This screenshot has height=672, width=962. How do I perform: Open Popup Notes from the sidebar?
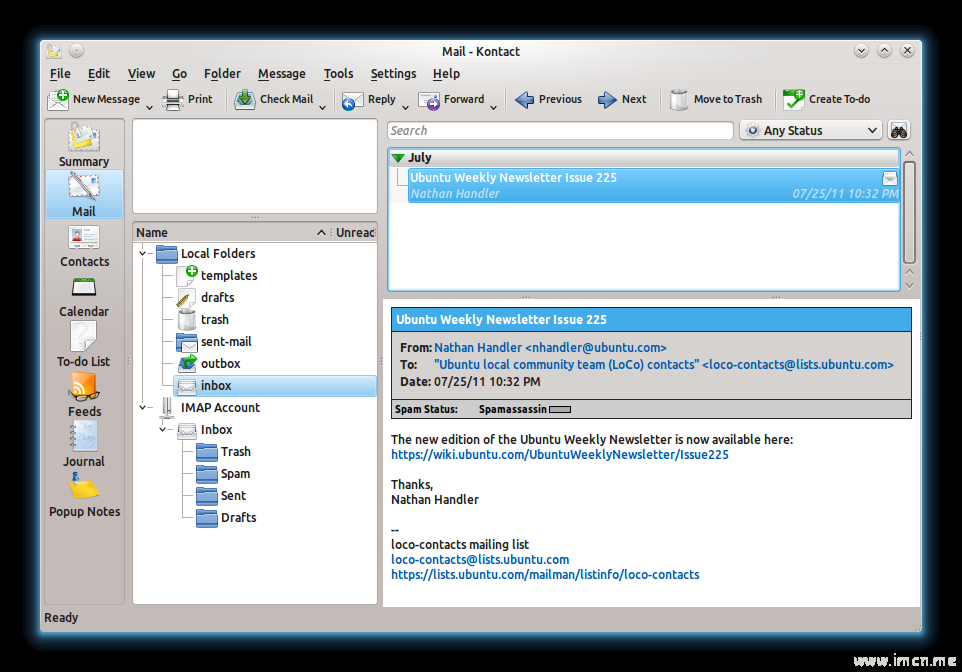[84, 496]
